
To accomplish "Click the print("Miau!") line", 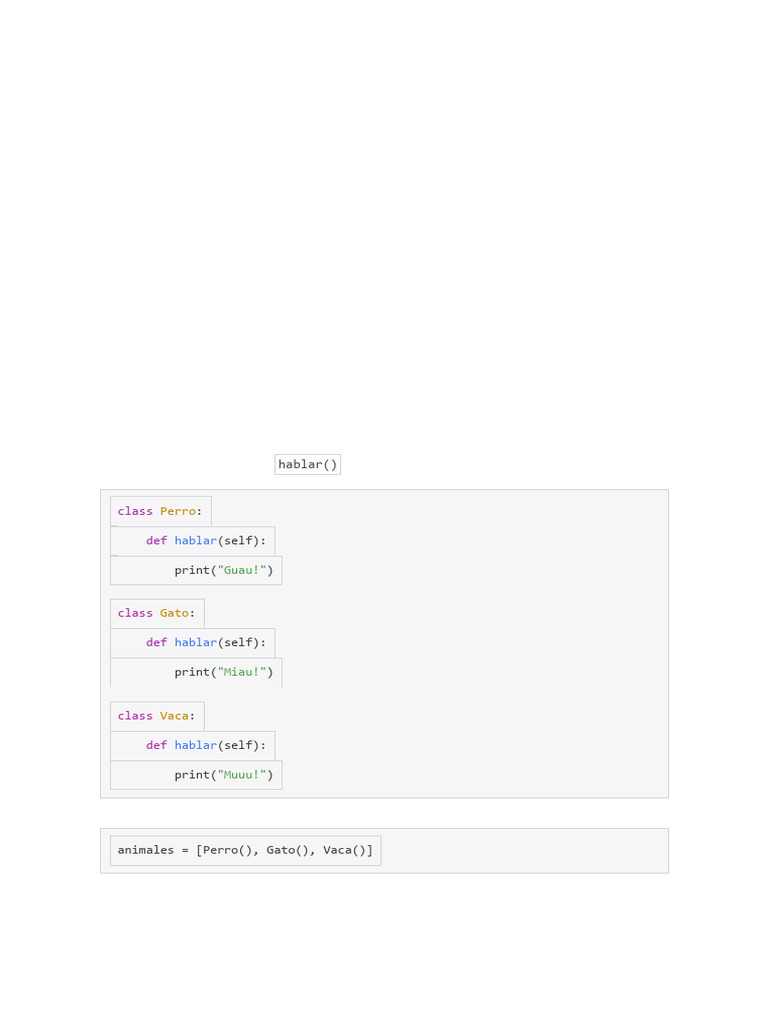I will click(196, 672).
